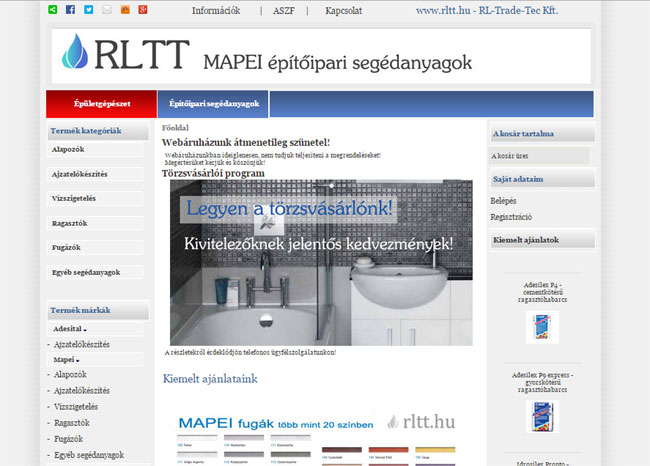Open Fugázók under the Mapei brand
This screenshot has width=650, height=466.
point(68,439)
